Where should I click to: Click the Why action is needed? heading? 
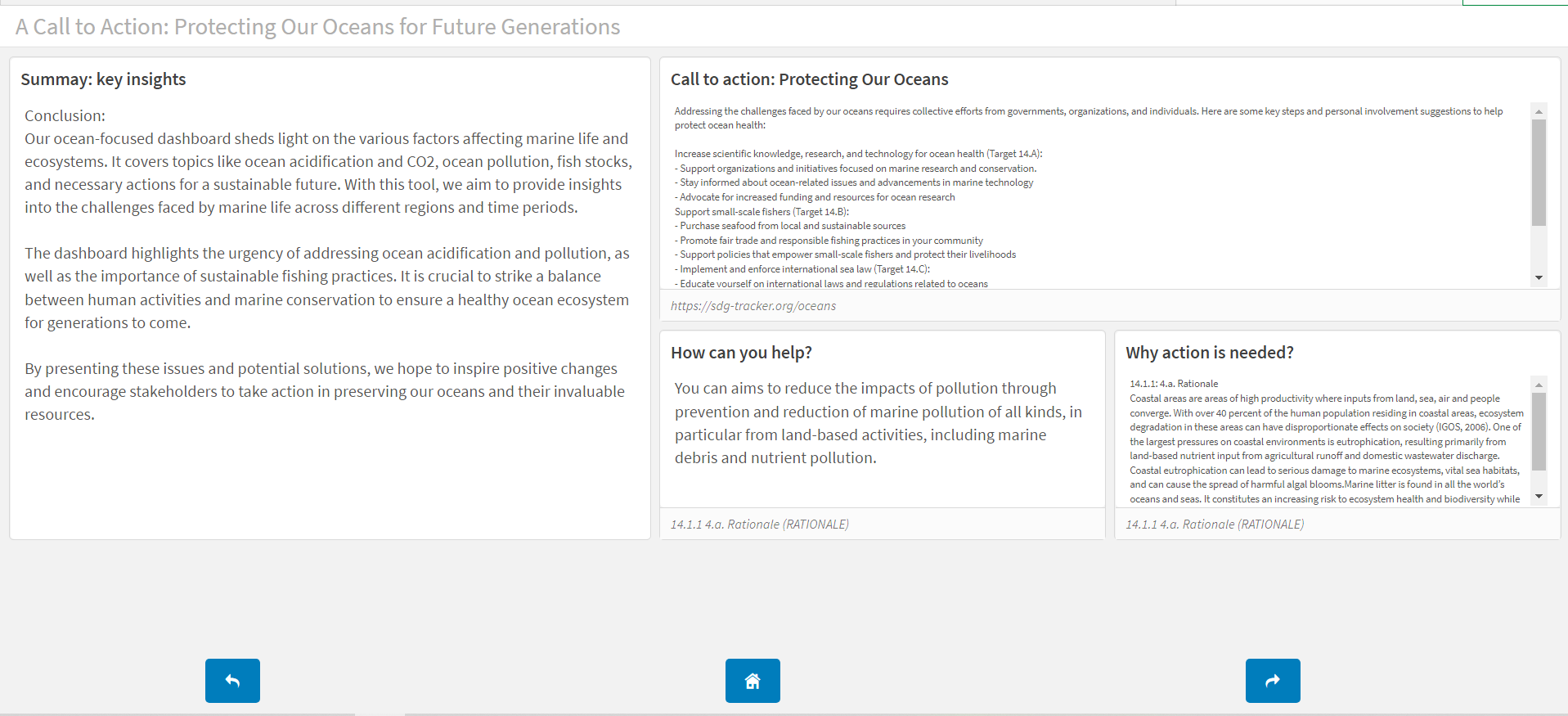pos(1209,353)
